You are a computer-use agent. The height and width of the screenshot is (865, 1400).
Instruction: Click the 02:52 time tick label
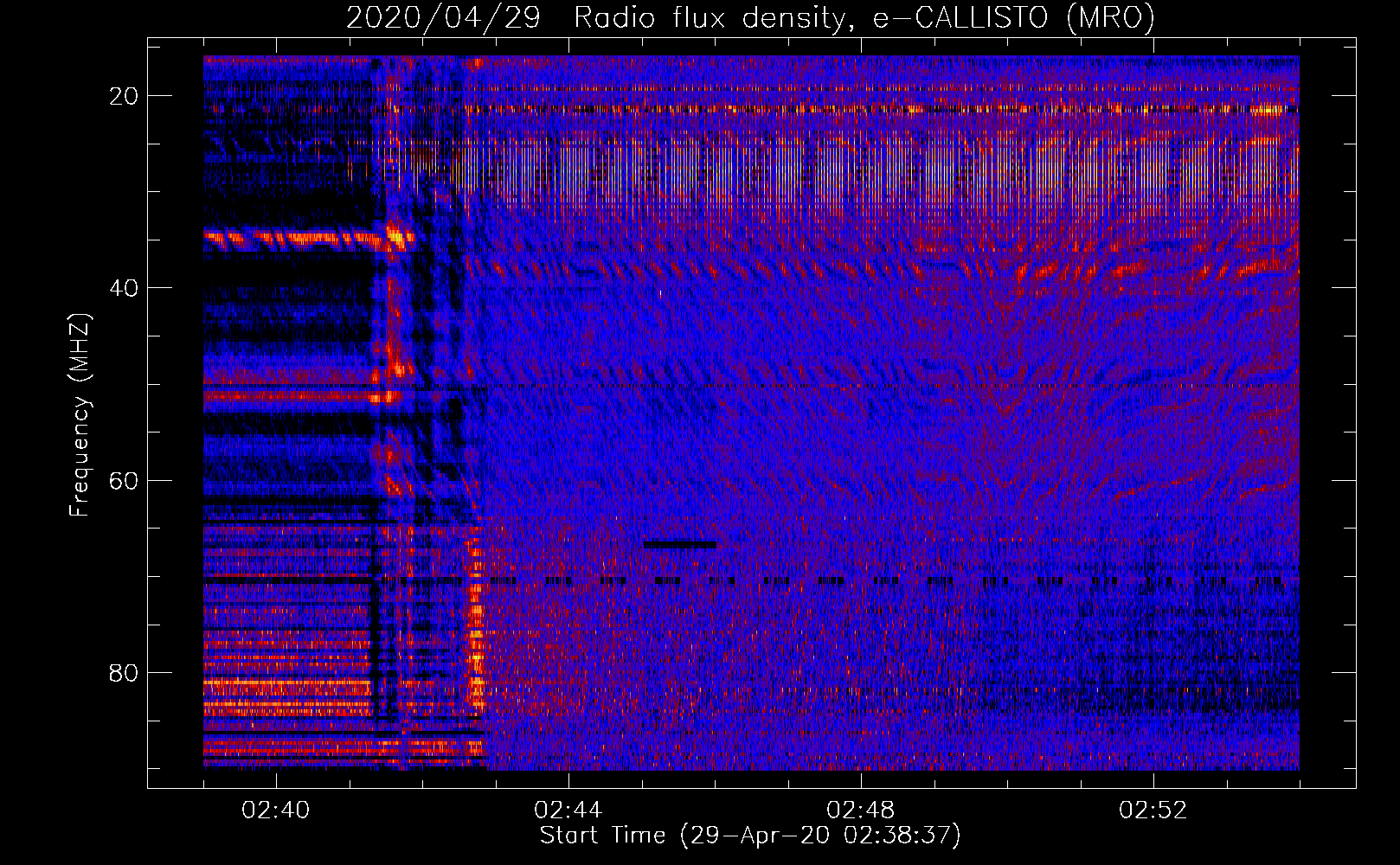tap(1153, 811)
